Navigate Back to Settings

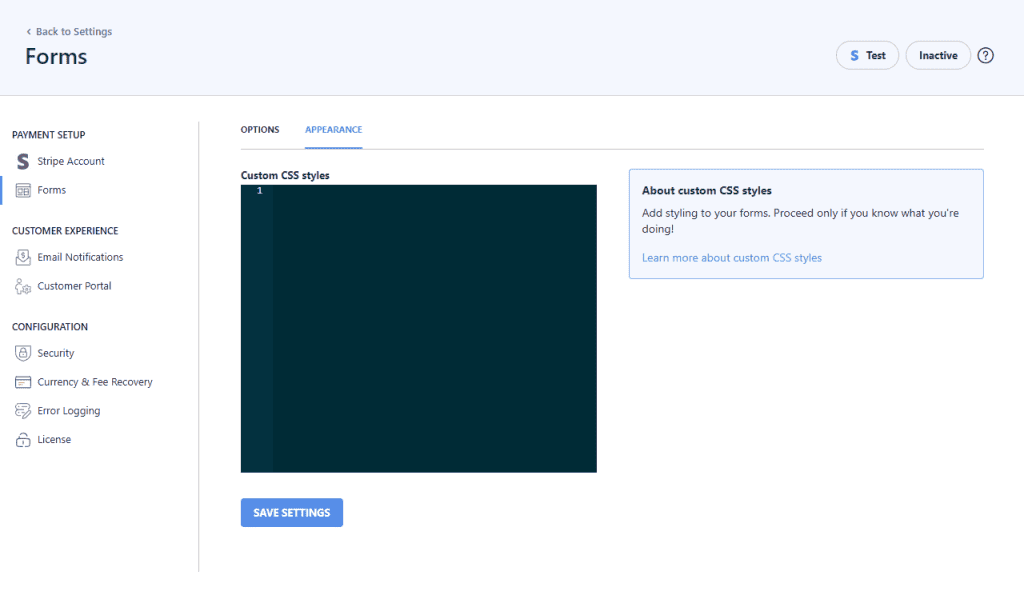(x=68, y=31)
